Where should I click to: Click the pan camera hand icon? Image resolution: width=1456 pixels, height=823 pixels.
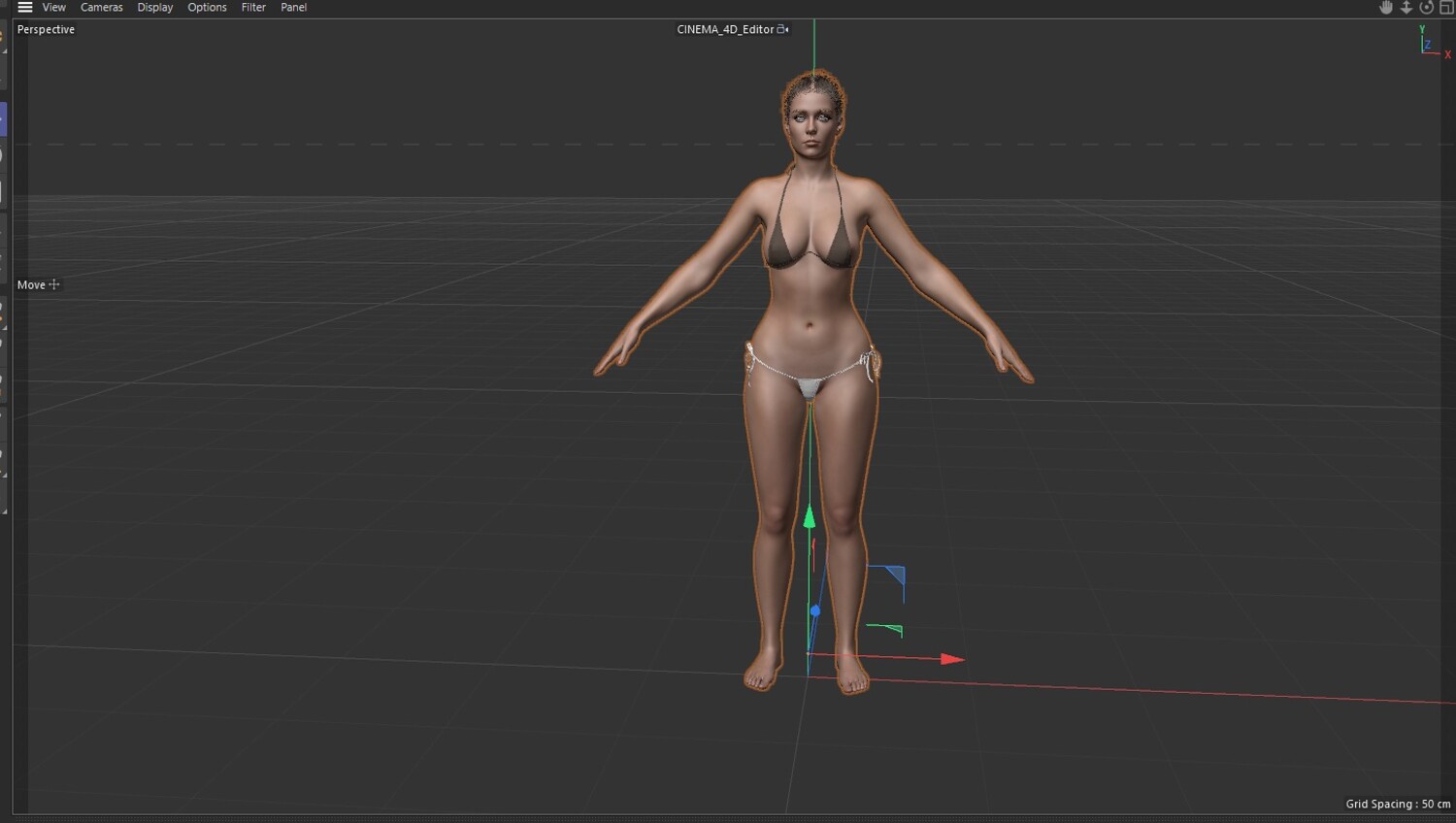[1386, 8]
